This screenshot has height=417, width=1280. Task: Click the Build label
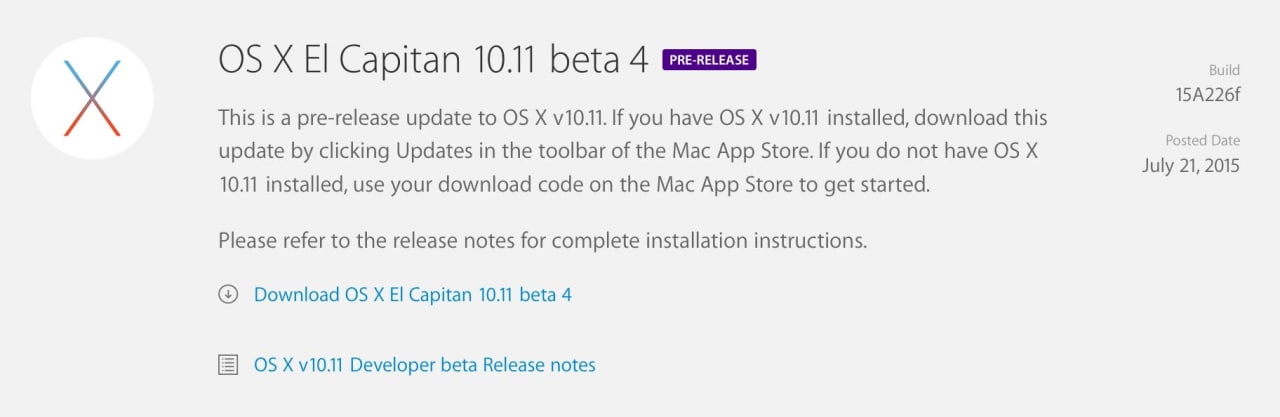tap(1223, 71)
